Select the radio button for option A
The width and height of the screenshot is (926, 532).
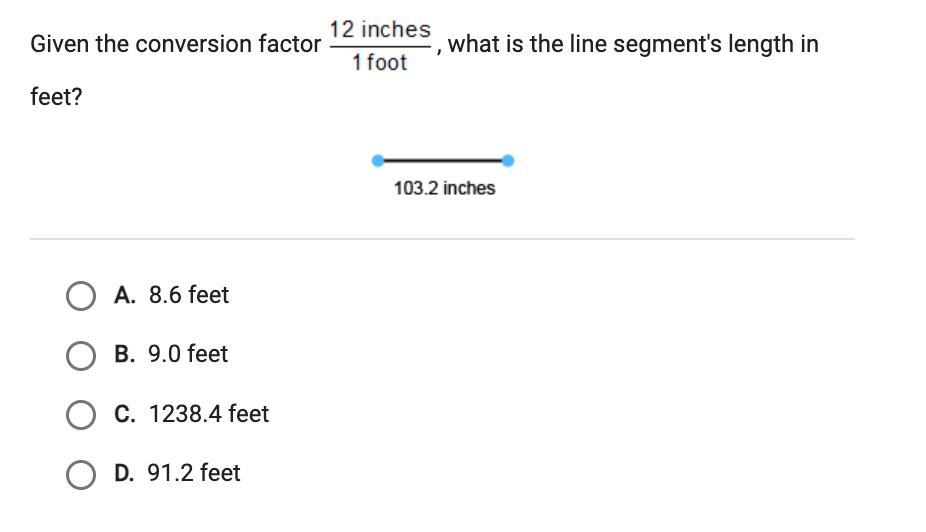pyautogui.click(x=81, y=296)
